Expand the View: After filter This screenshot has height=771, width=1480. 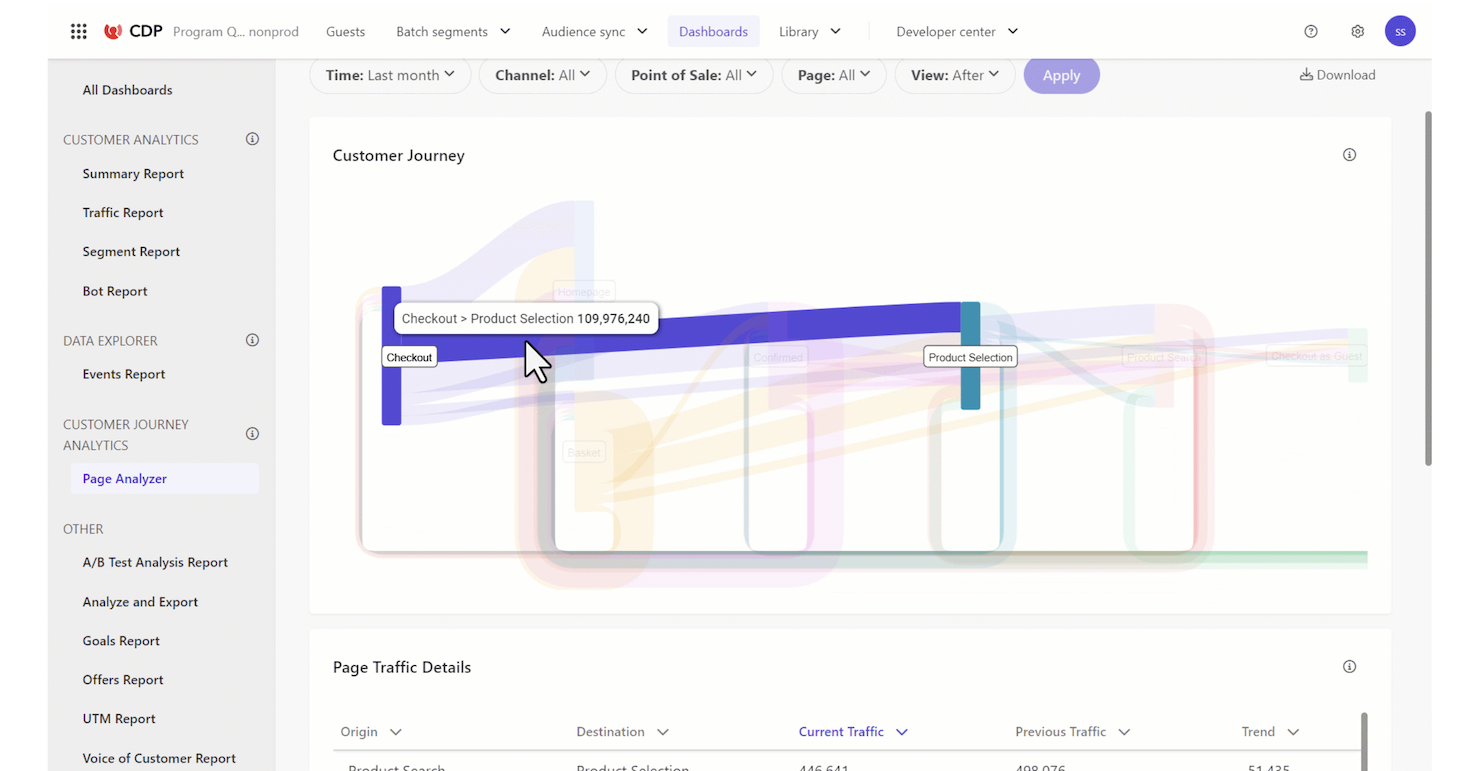coord(955,74)
